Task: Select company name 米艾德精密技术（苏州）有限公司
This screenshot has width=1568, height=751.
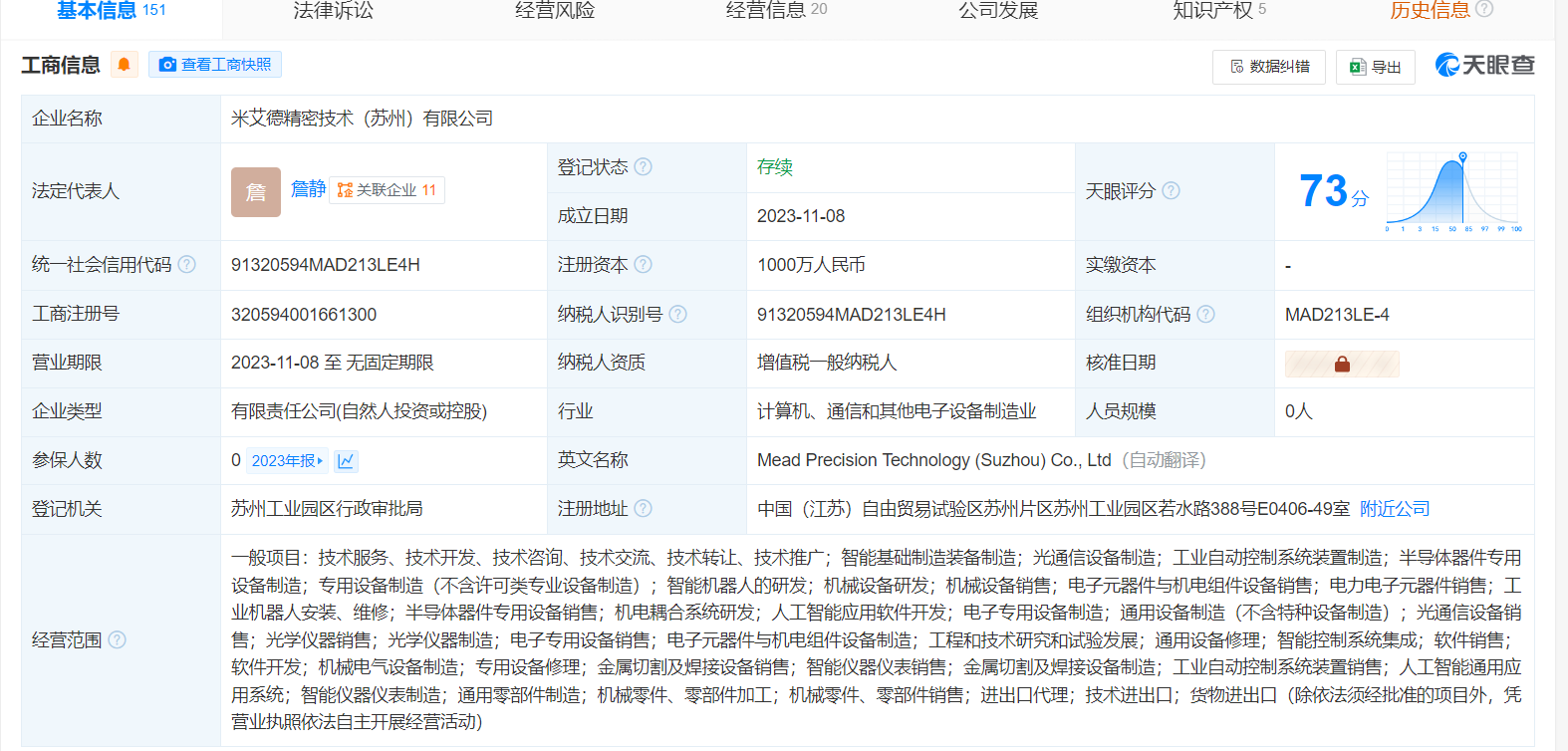Action: 362,119
